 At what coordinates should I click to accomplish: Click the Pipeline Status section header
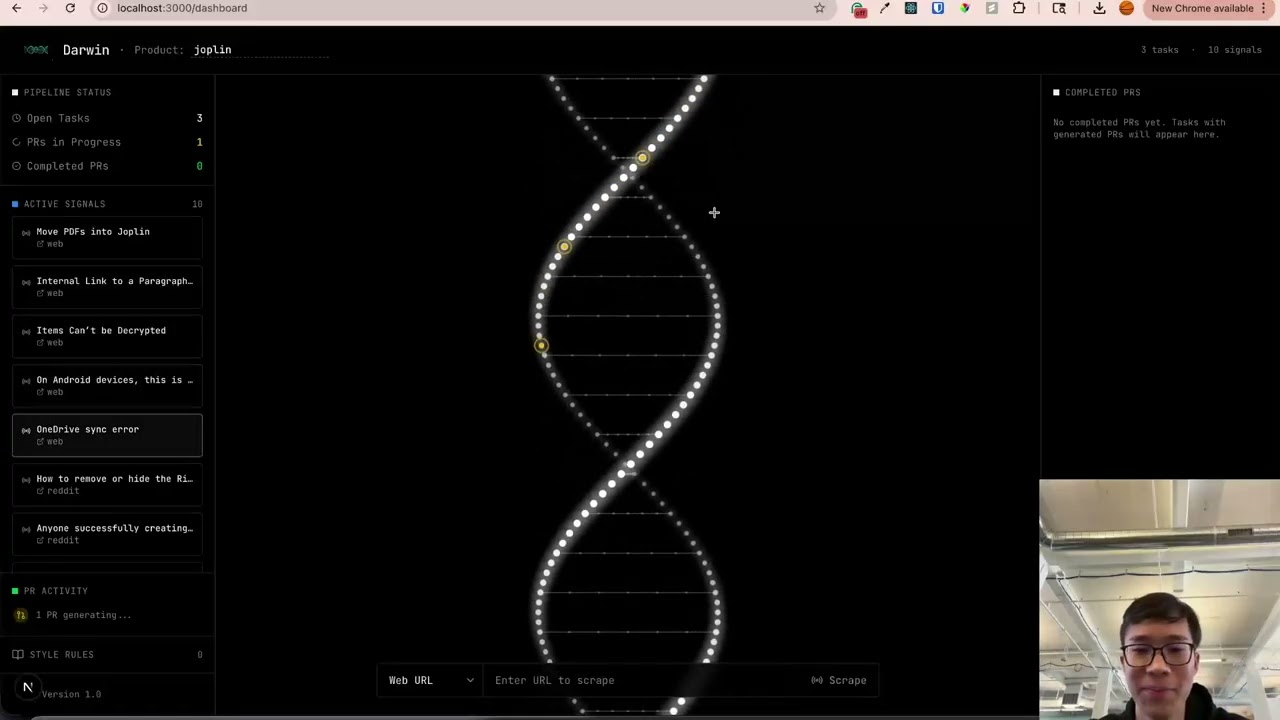(x=61, y=92)
